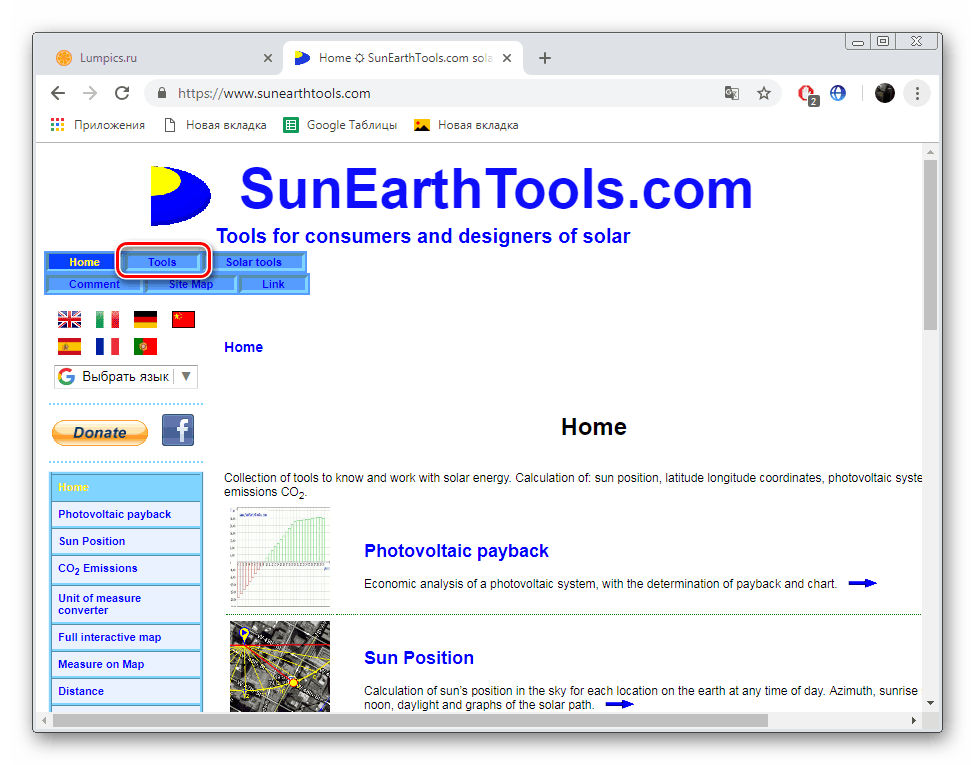Click the scroll down arrow

930,703
